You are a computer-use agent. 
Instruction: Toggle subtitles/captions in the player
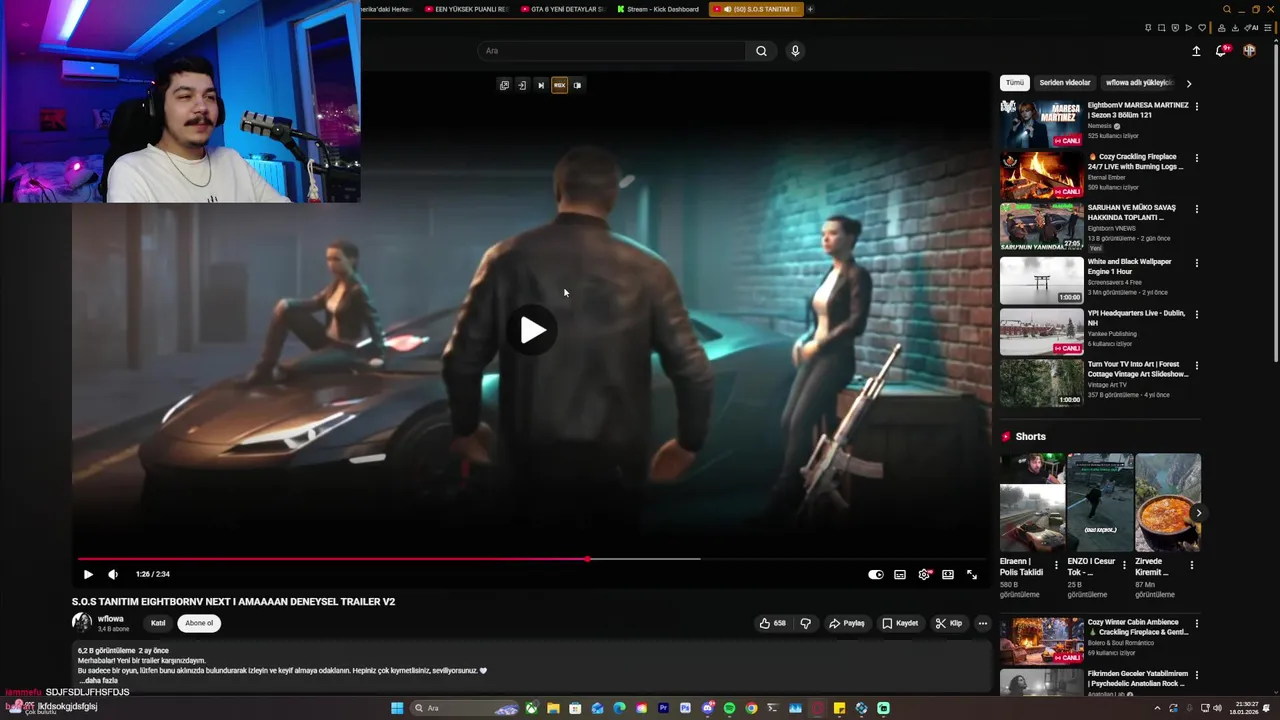[900, 574]
